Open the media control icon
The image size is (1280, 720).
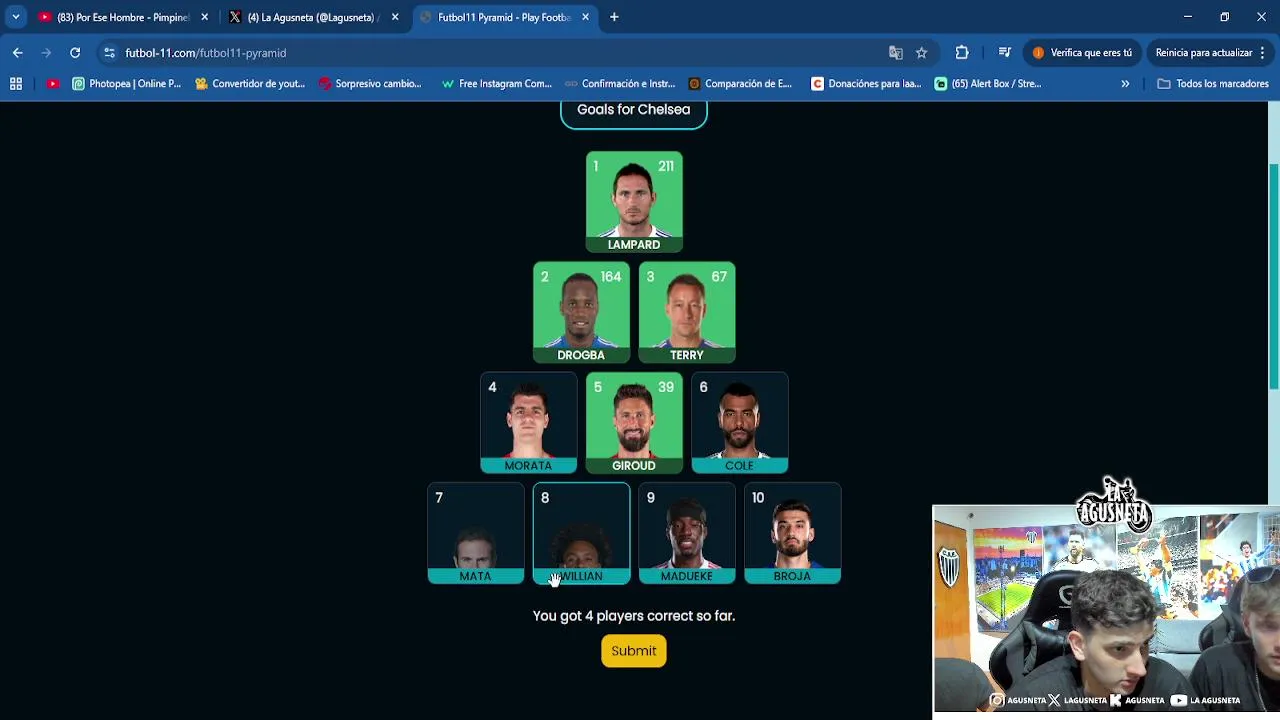[1005, 53]
